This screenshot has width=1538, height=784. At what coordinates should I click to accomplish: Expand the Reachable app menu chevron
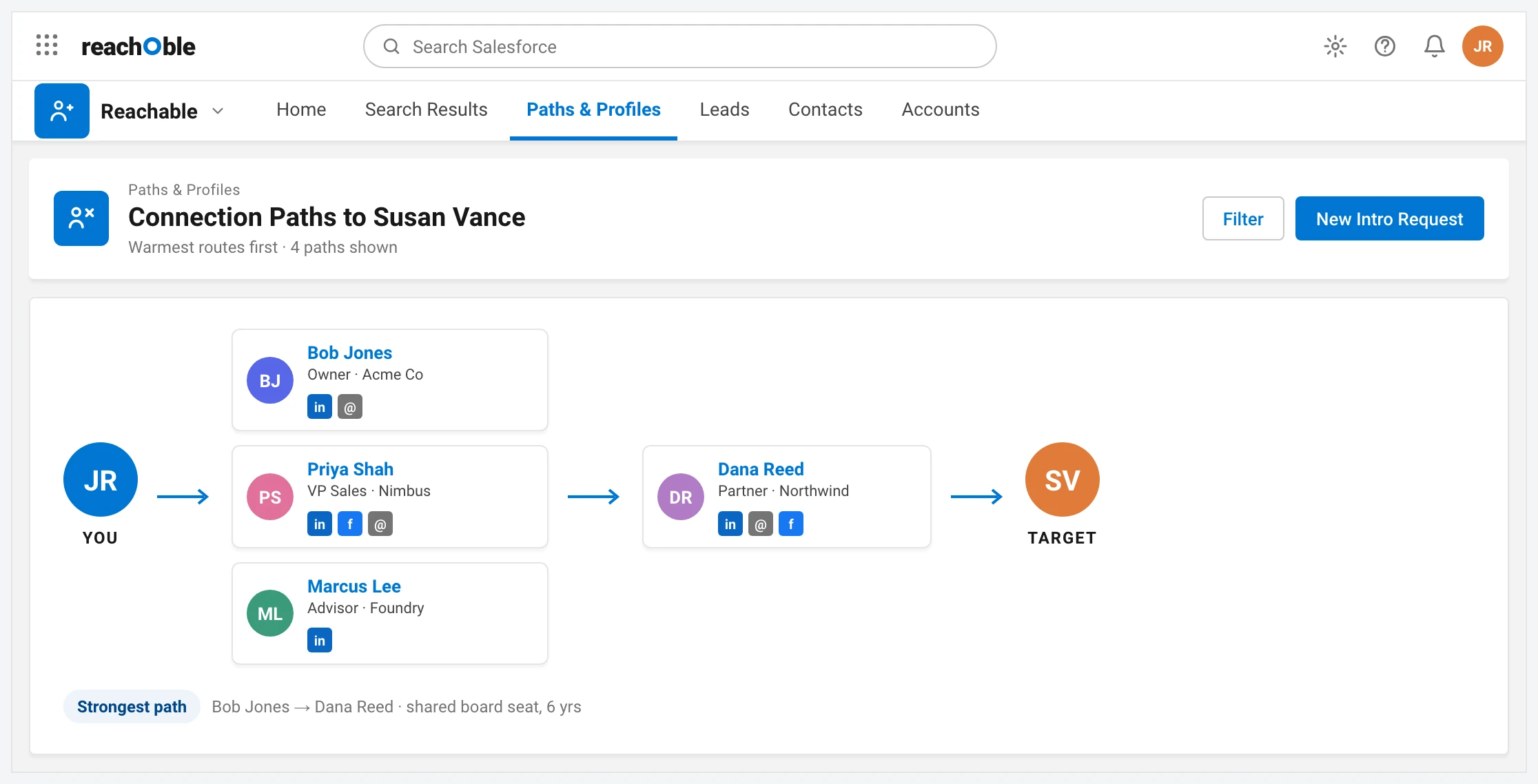[x=218, y=111]
